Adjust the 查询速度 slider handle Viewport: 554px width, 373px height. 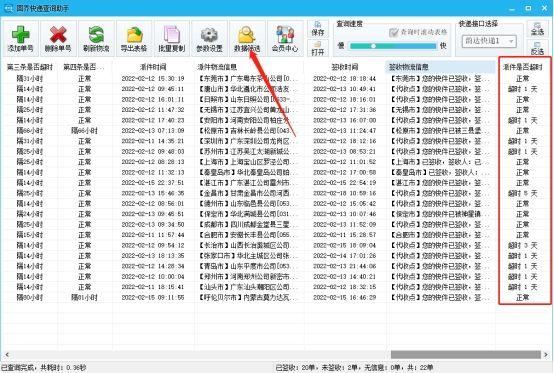[x=373, y=46]
